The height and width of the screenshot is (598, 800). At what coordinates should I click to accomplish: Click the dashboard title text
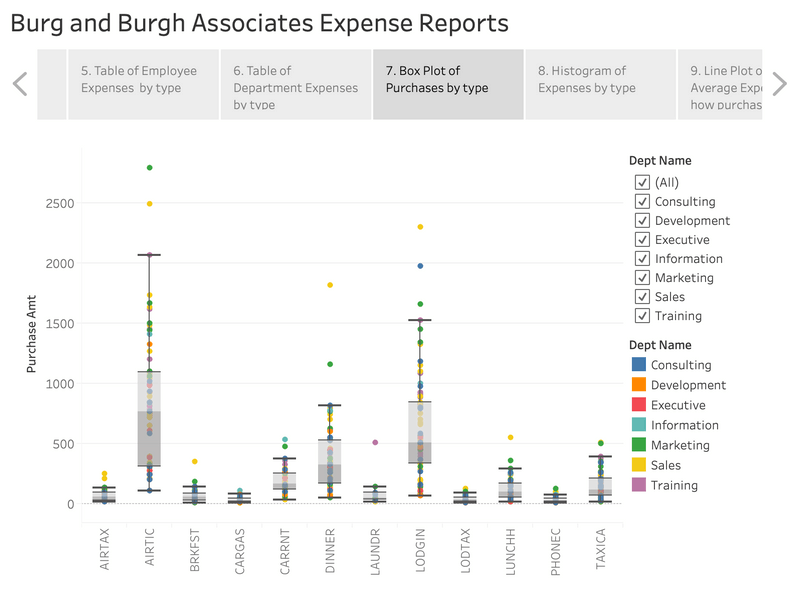pyautogui.click(x=259, y=23)
